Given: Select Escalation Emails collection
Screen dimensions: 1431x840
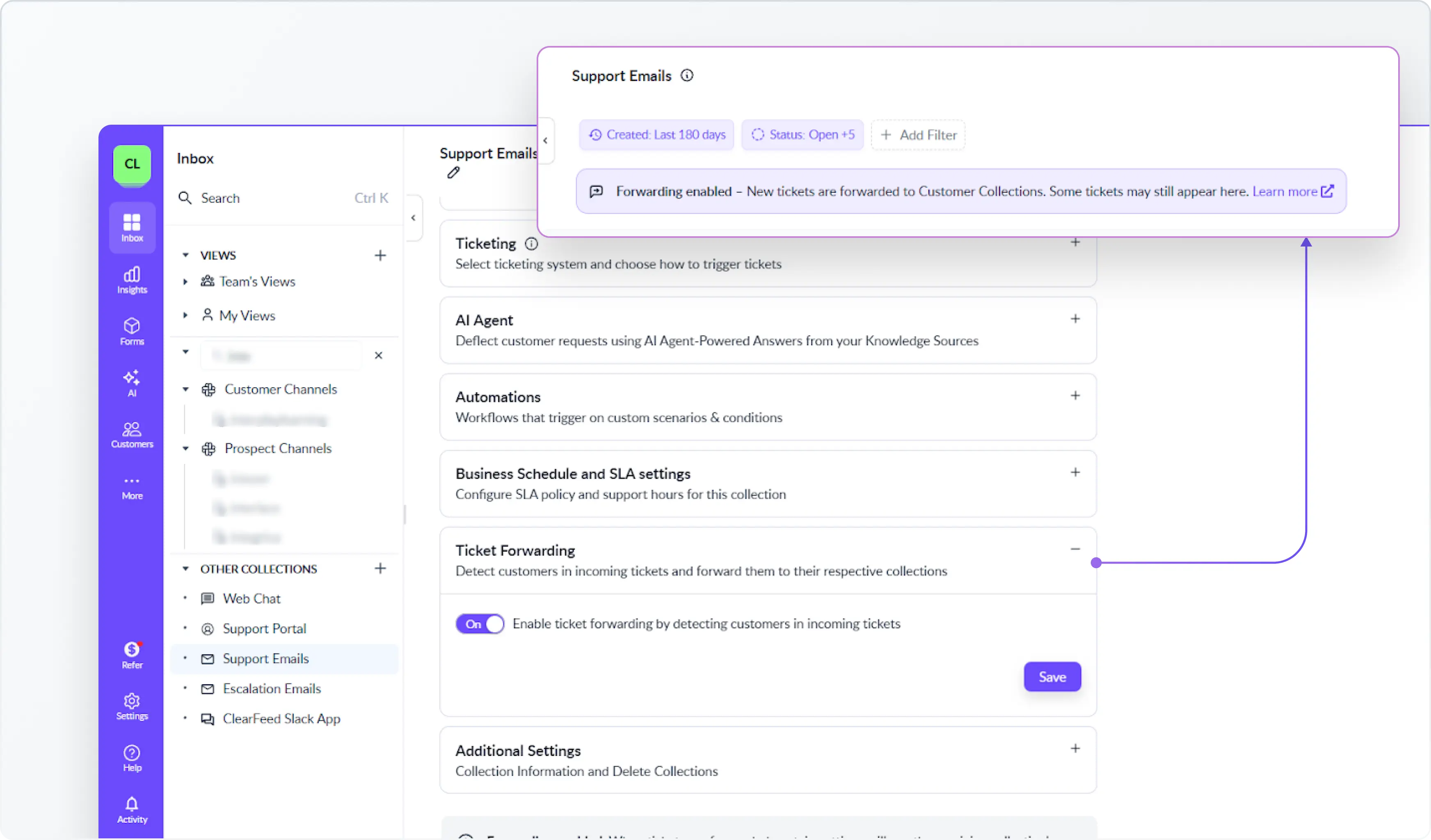Looking at the screenshot, I should pyautogui.click(x=272, y=689).
